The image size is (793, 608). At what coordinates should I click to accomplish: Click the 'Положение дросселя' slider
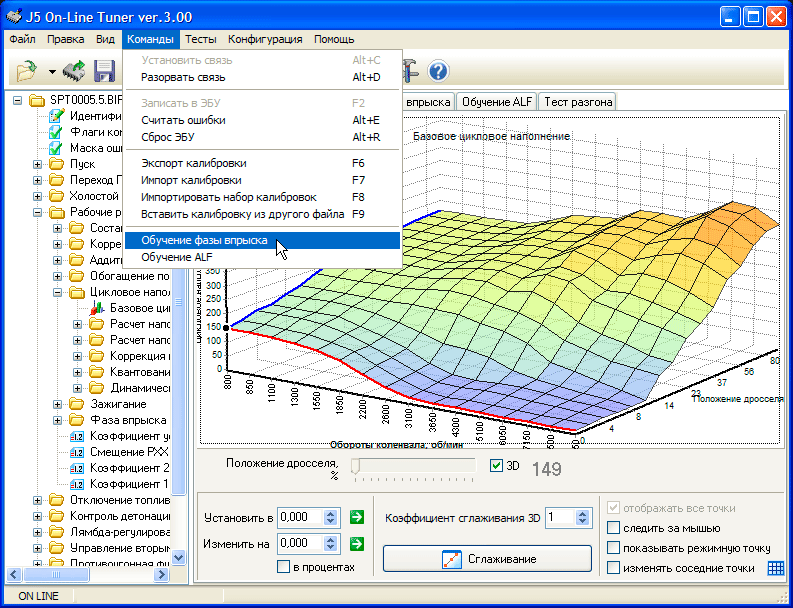[413, 466]
